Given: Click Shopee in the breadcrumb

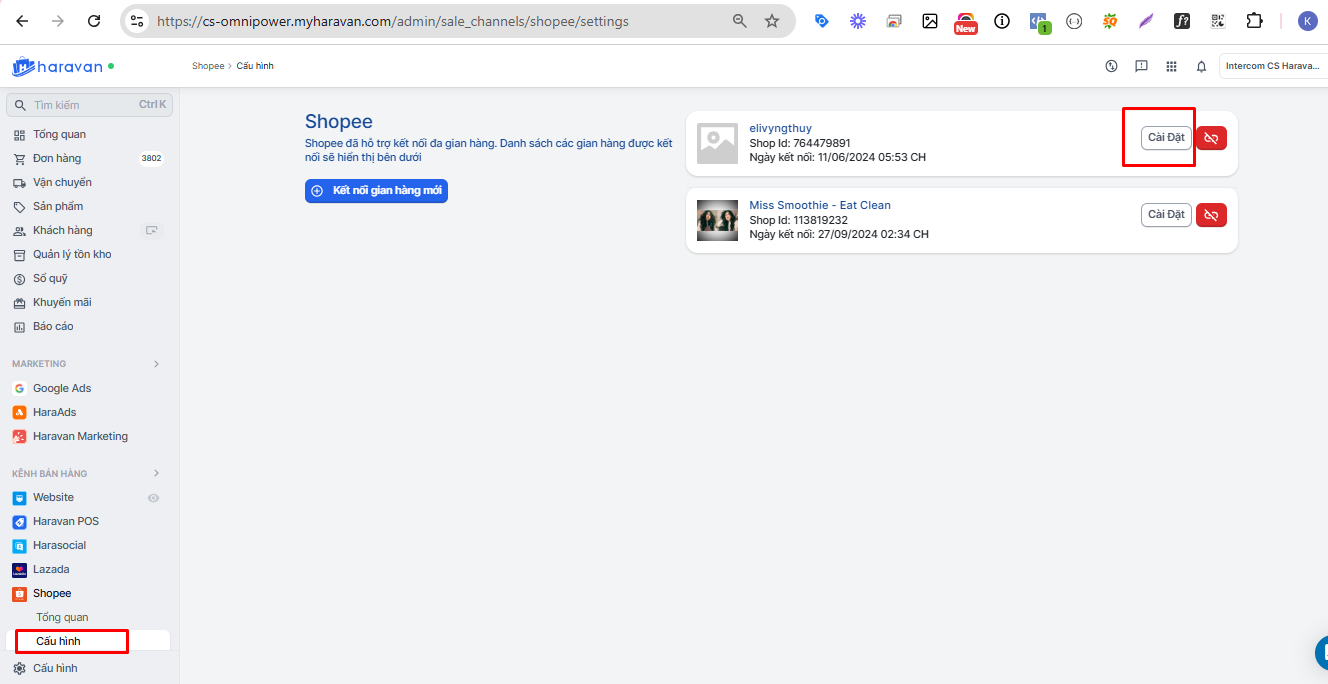Looking at the screenshot, I should pos(208,66).
